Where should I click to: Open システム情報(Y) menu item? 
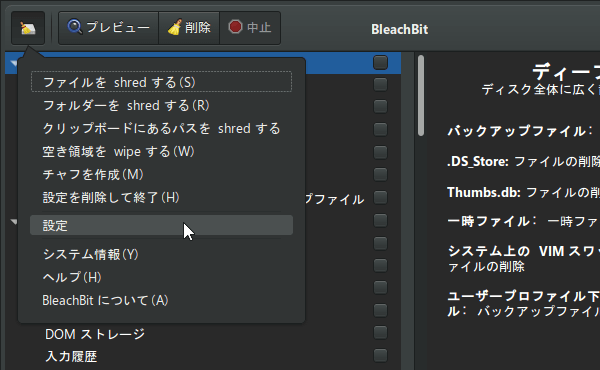tap(161, 254)
